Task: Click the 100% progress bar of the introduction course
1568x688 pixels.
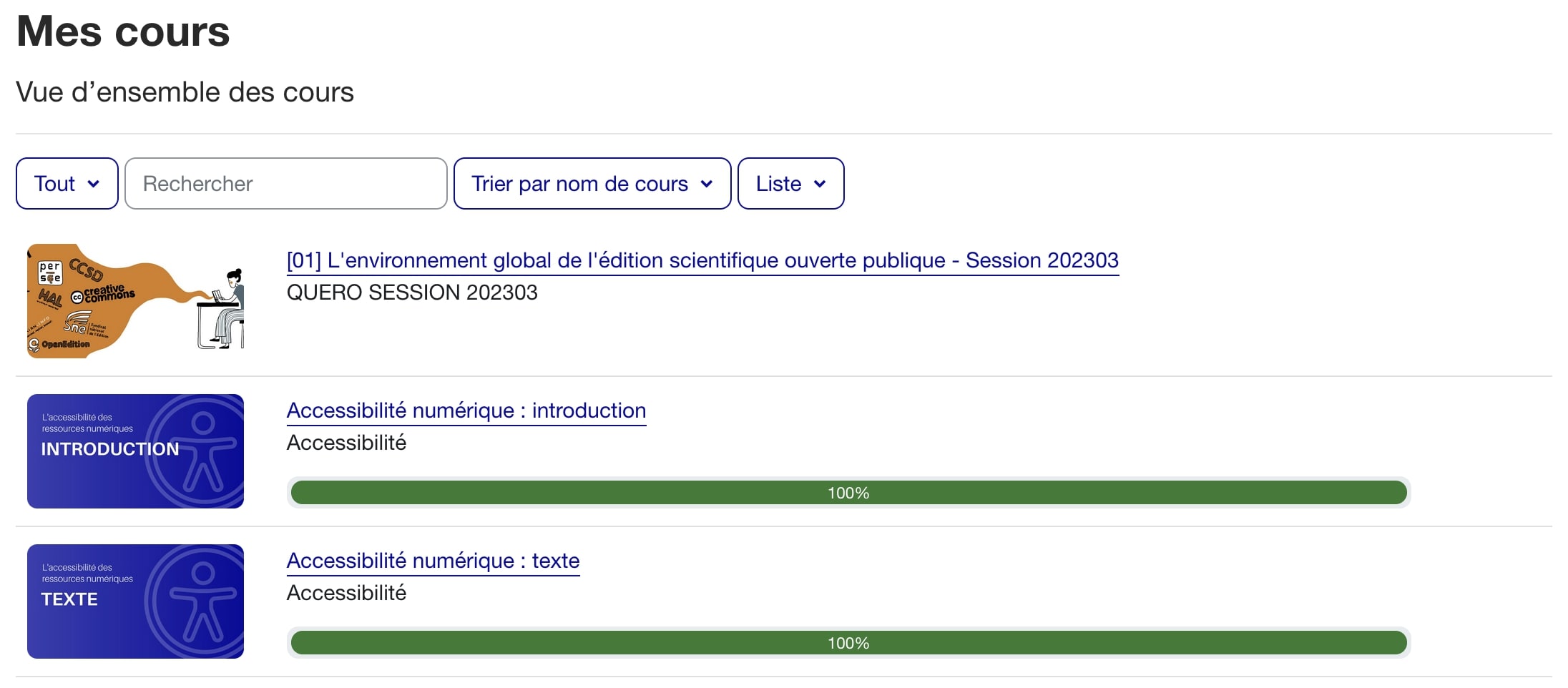Action: 847,492
